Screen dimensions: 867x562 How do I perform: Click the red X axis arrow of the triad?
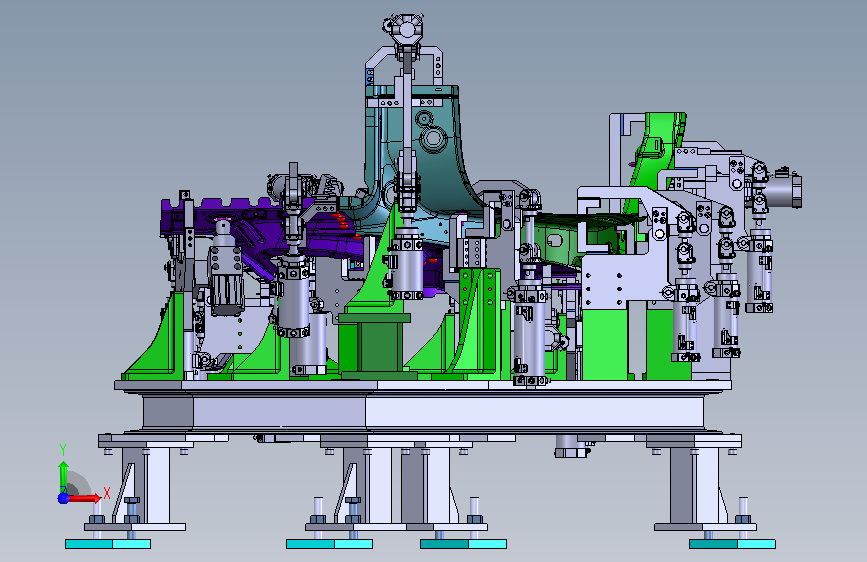(x=84, y=498)
